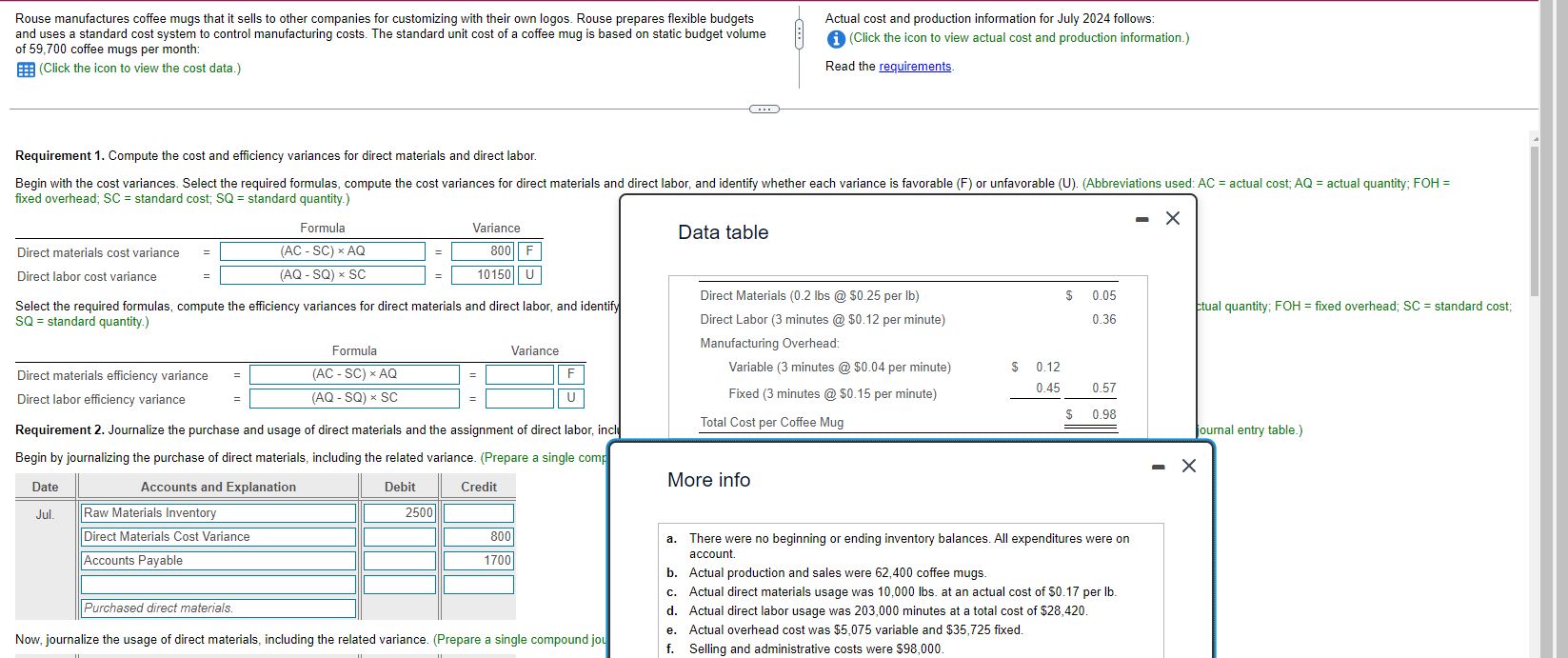Select the Accounts Payable account field

219,561
